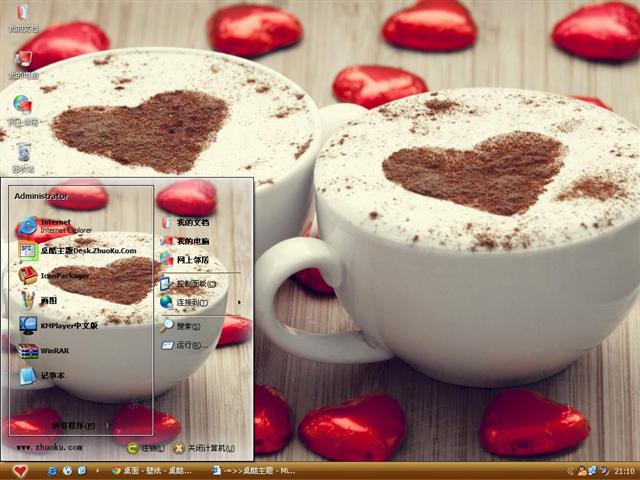Switch to 桌酷主题 taskbar window button
Screen dimensions: 640x480
click(254, 471)
